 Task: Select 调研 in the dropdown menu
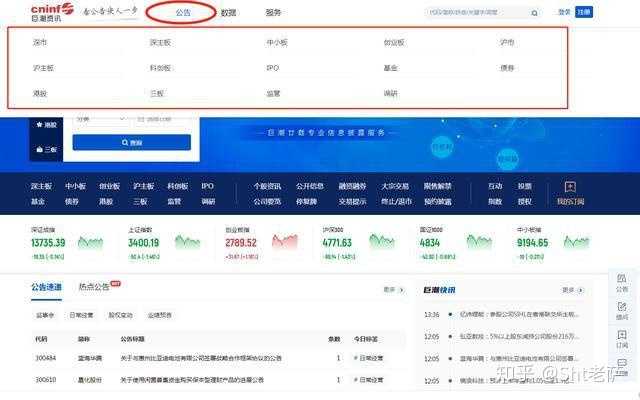coord(391,93)
